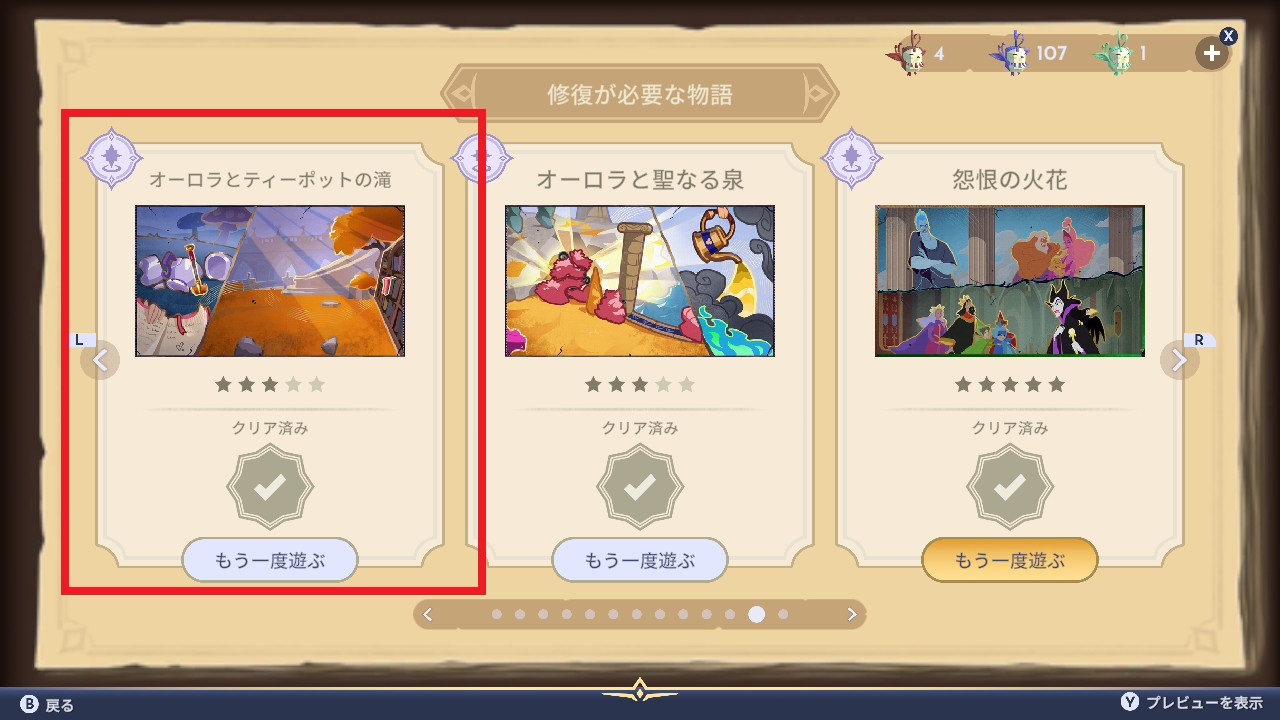Image resolution: width=1280 pixels, height=720 pixels.
Task: Open the plus button to add currency
Action: coord(1212,54)
